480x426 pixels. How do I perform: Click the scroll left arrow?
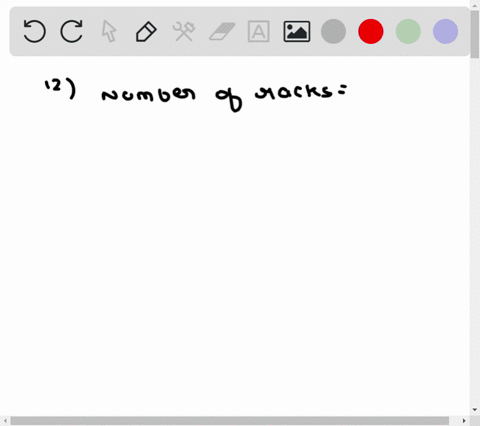pyautogui.click(x=5, y=421)
